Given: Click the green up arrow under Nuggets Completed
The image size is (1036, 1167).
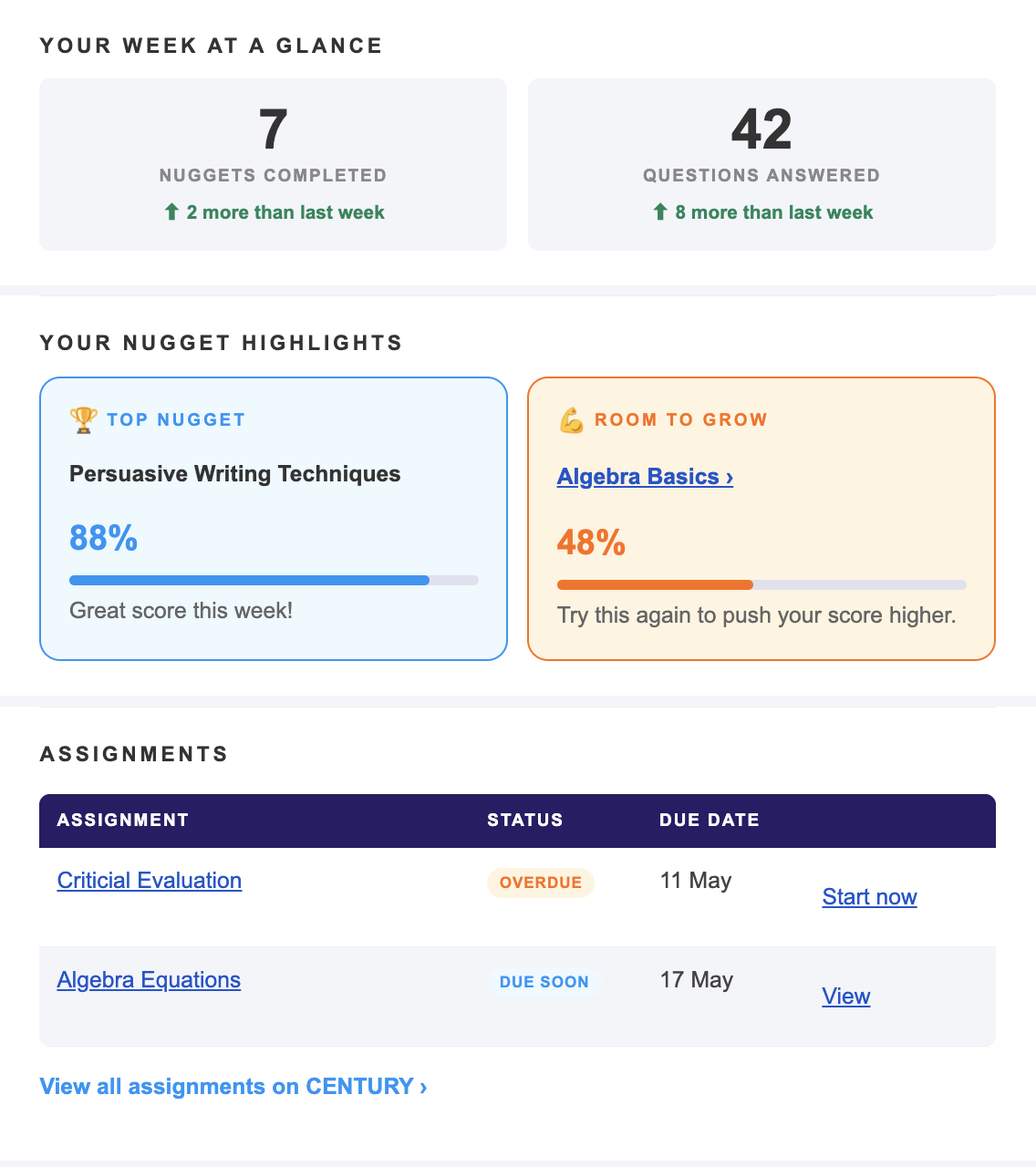Looking at the screenshot, I should [x=171, y=212].
